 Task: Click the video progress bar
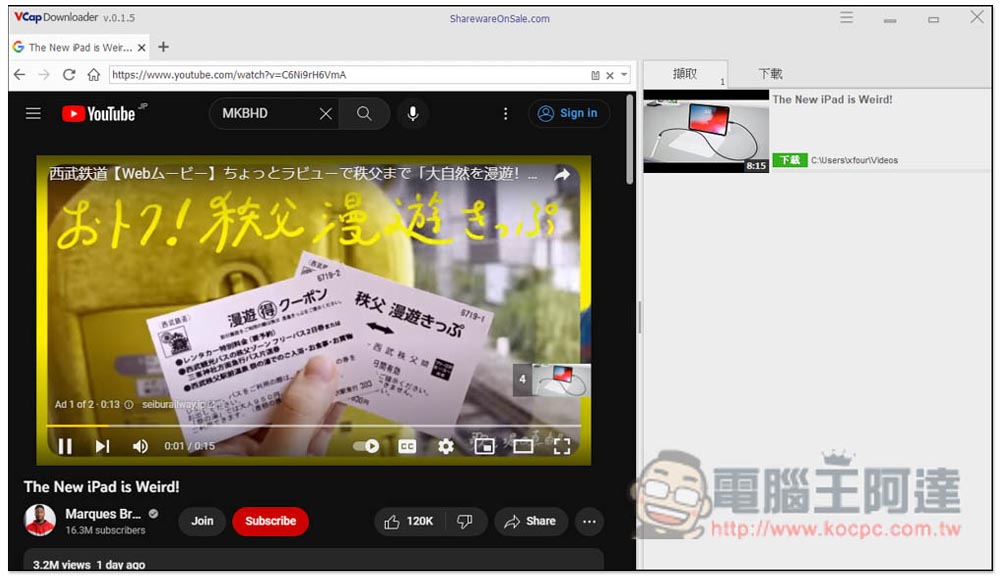click(313, 425)
